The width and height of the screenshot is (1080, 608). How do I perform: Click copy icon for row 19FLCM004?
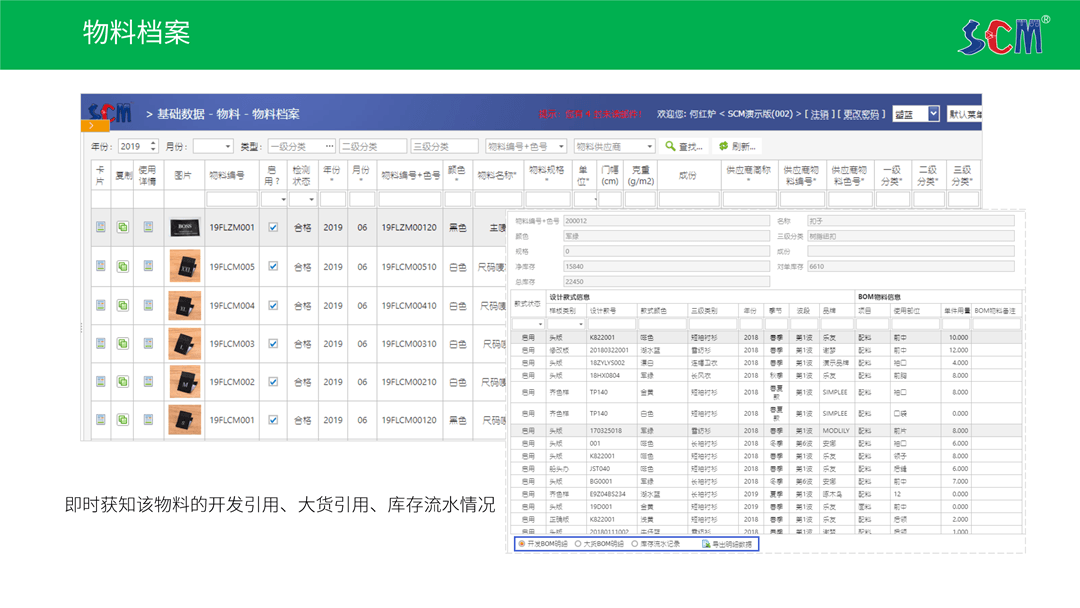point(123,305)
